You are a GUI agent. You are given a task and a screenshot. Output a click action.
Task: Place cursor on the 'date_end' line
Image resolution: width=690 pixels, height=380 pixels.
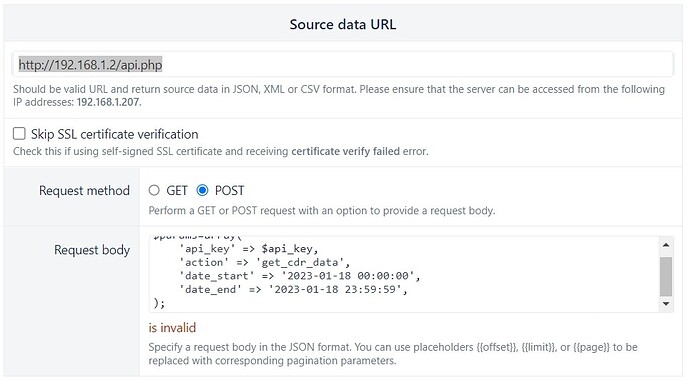coord(293,290)
